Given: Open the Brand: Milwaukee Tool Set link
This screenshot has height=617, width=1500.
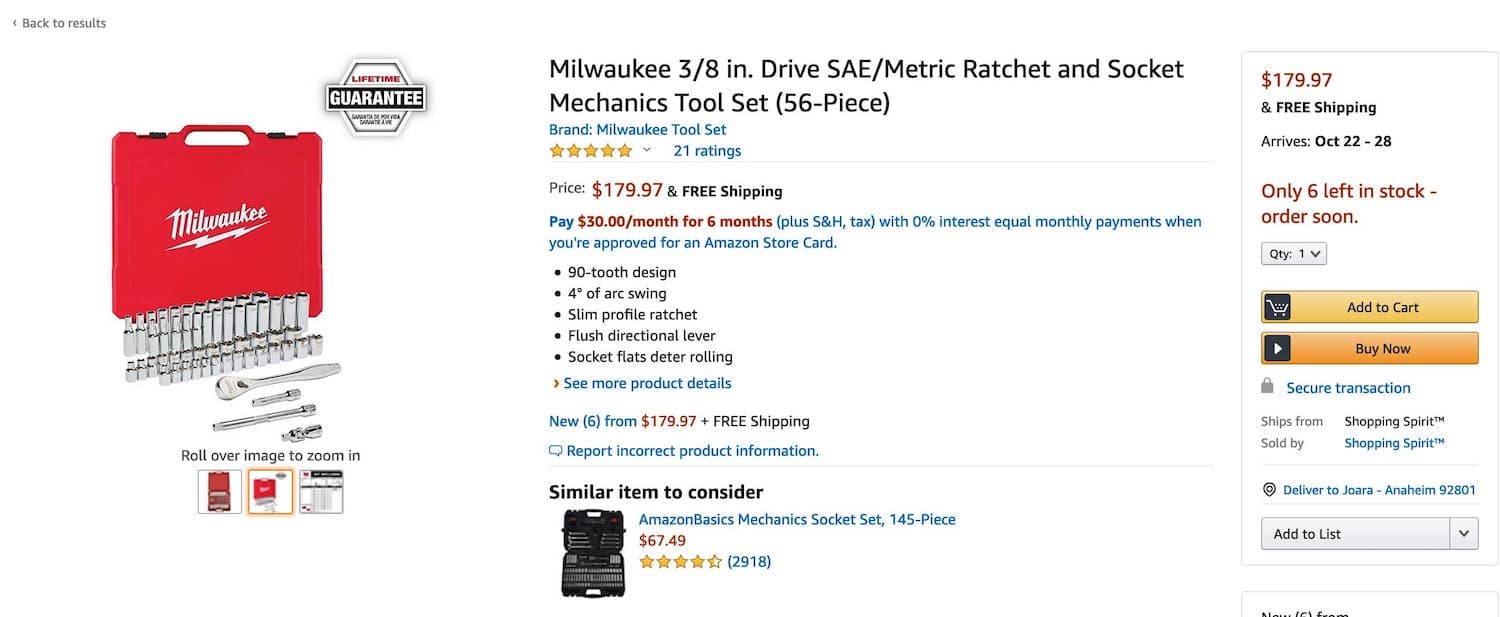Looking at the screenshot, I should point(638,129).
